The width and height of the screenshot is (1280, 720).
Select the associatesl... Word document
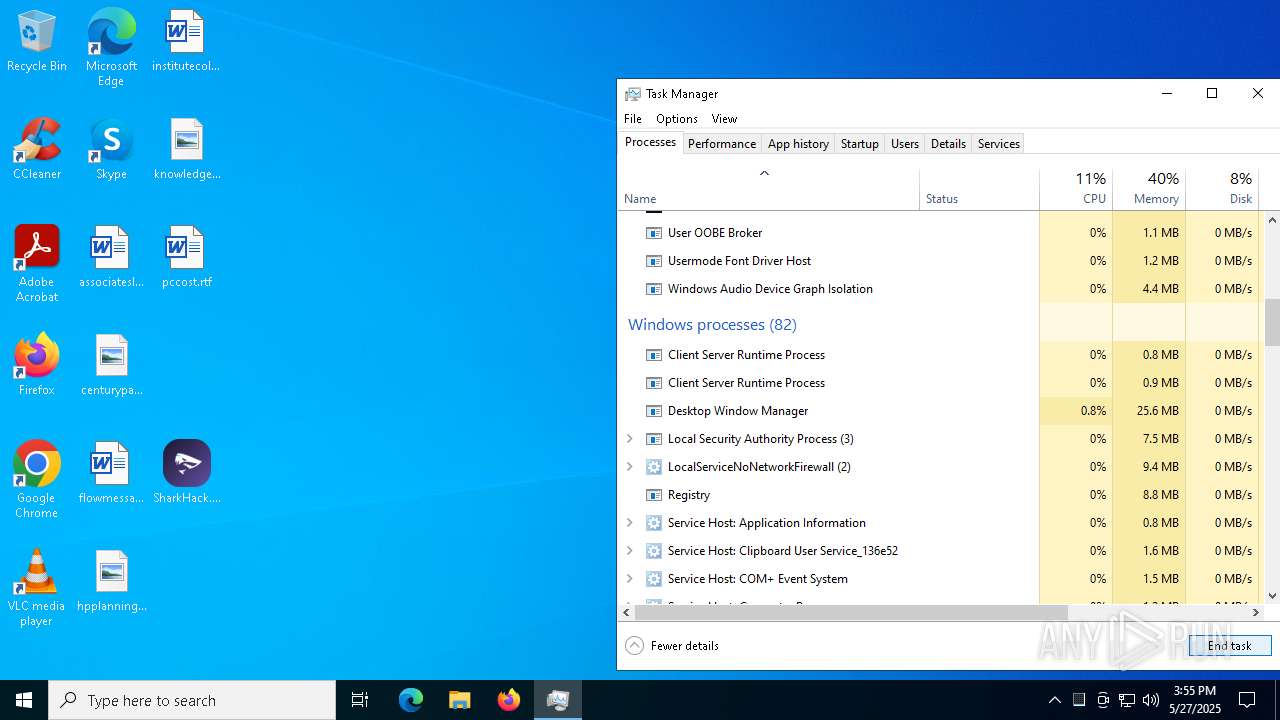click(x=111, y=257)
